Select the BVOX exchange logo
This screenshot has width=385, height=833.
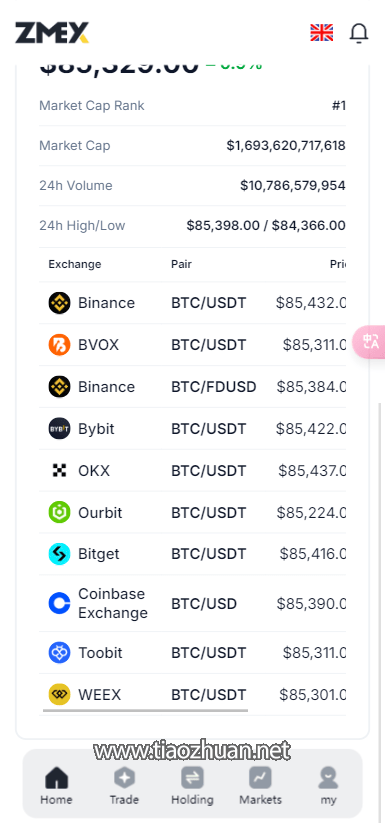tap(59, 345)
